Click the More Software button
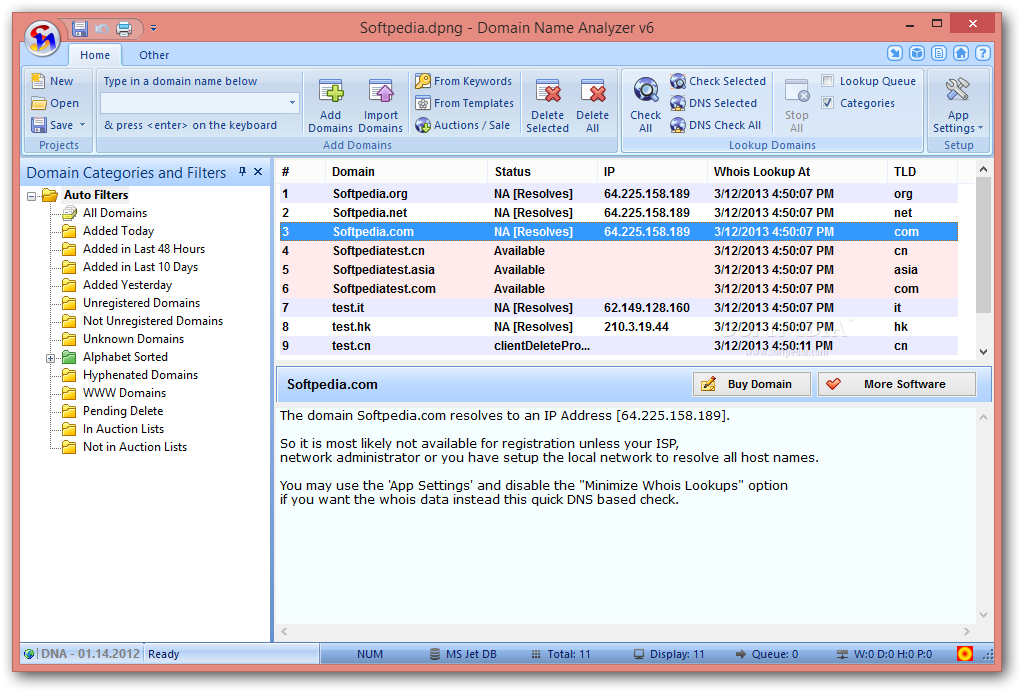Image resolution: width=1022 pixels, height=692 pixels. (x=897, y=384)
